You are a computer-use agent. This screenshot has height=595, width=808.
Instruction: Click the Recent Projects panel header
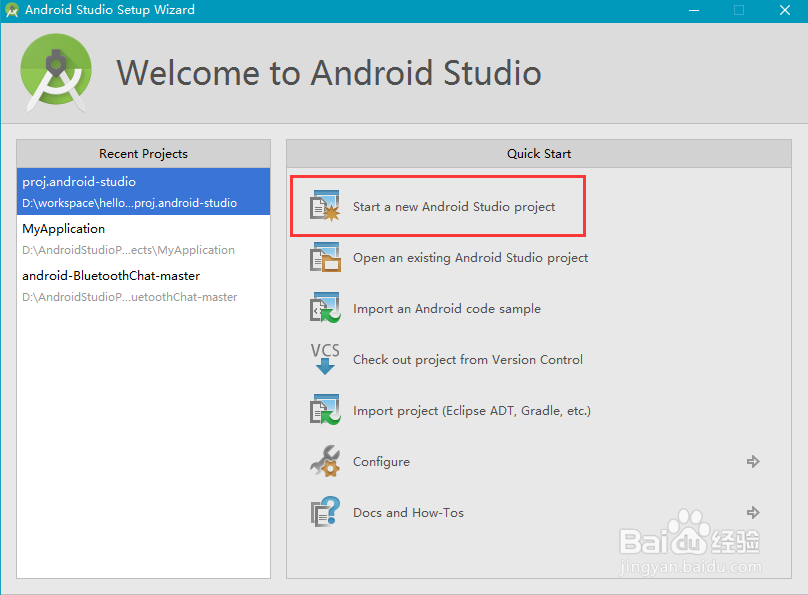click(x=143, y=154)
